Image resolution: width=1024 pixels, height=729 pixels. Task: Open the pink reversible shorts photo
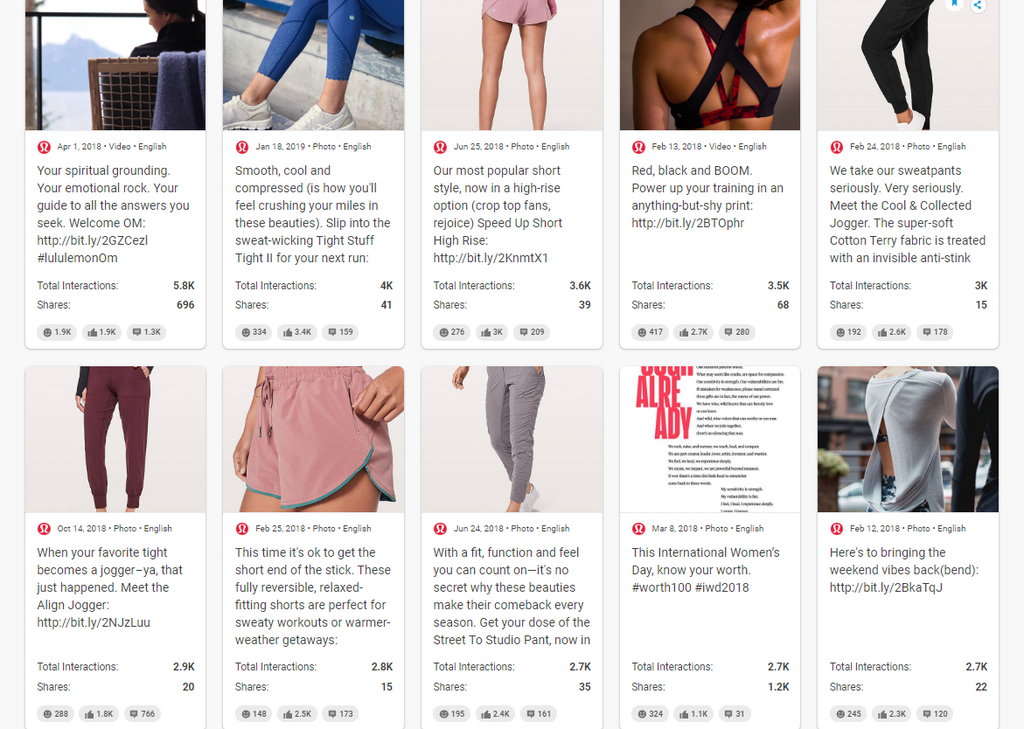tap(313, 439)
